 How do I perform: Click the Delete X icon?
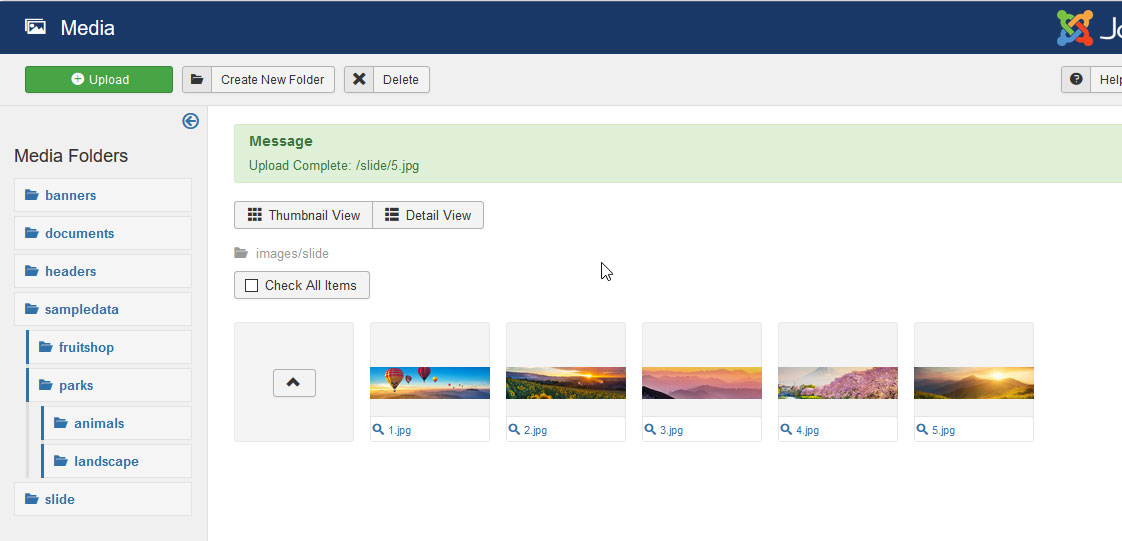click(359, 80)
